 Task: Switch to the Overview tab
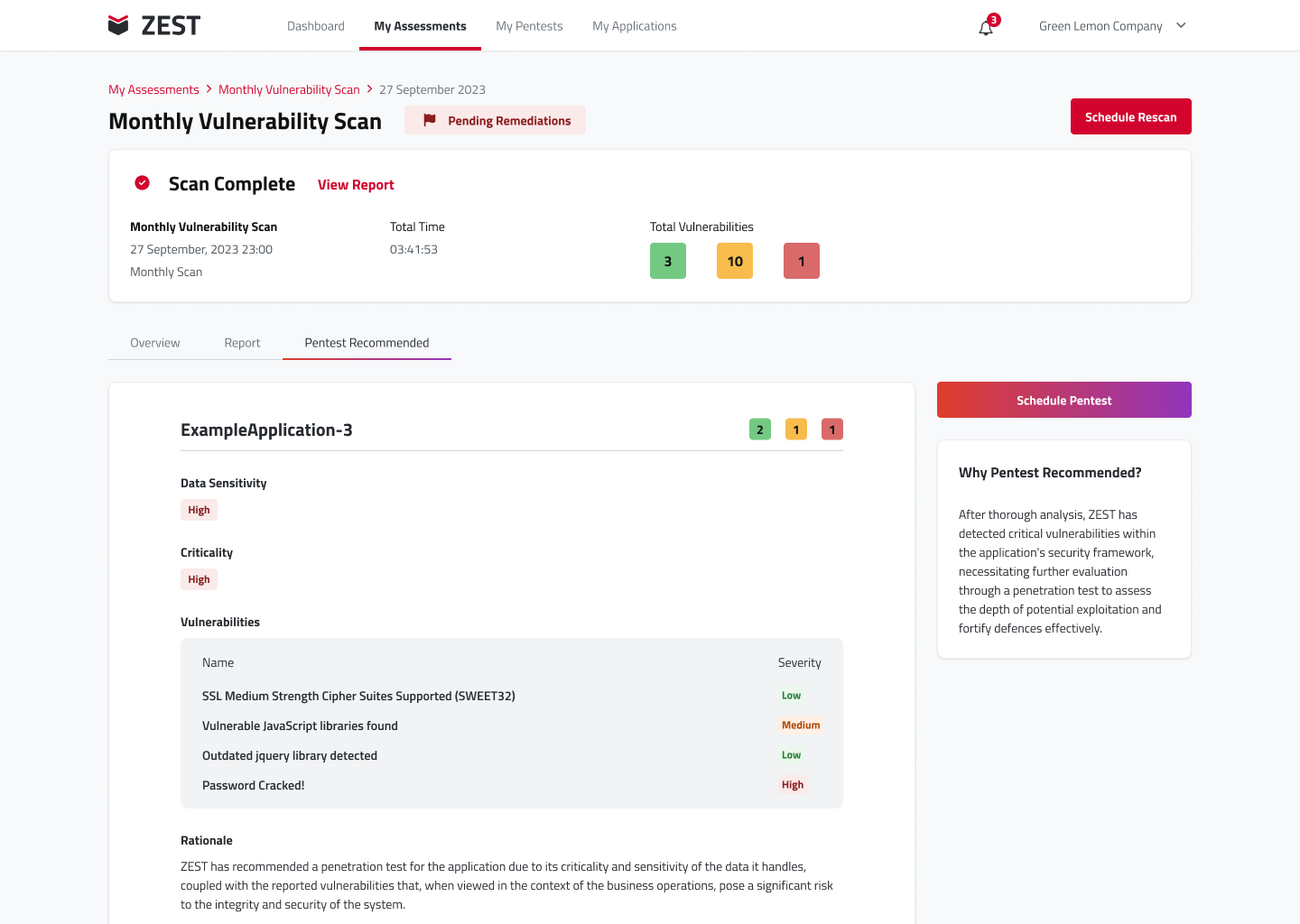pos(155,343)
